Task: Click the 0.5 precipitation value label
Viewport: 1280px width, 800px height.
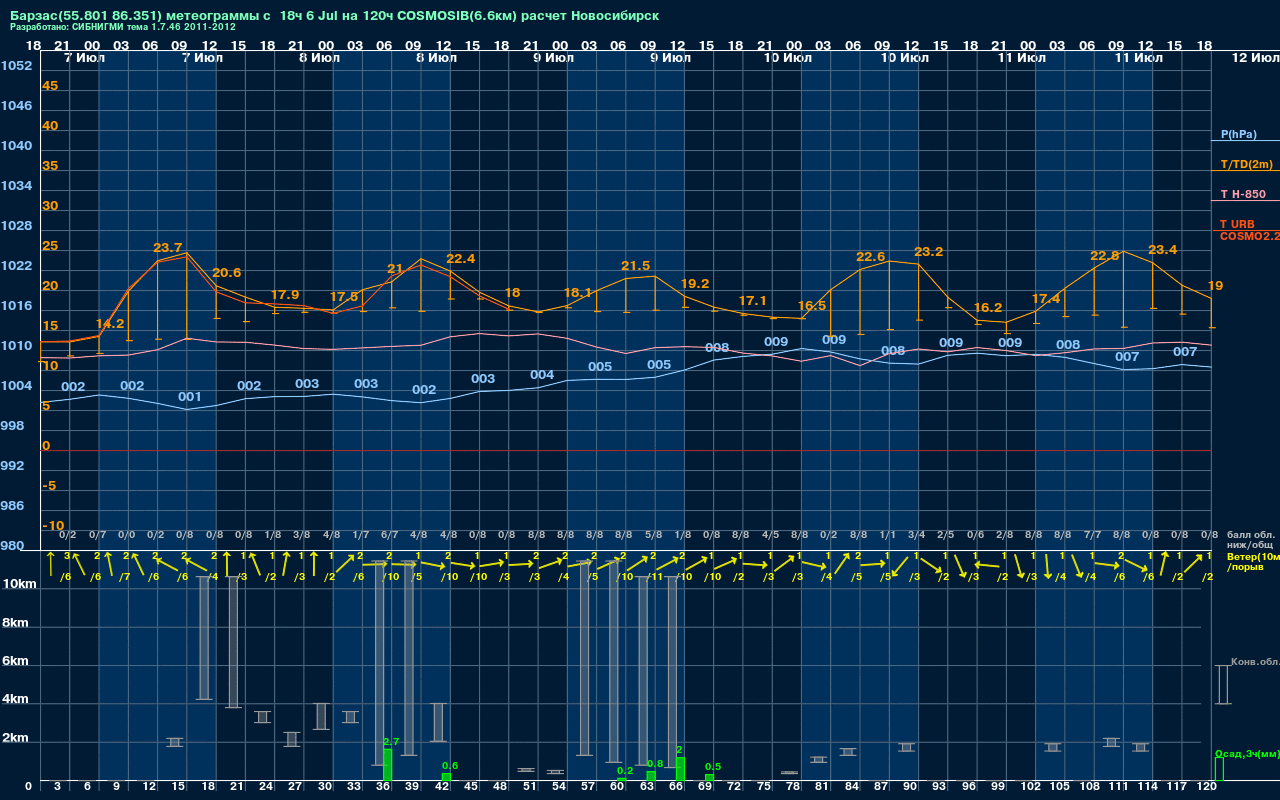Action: [x=713, y=767]
